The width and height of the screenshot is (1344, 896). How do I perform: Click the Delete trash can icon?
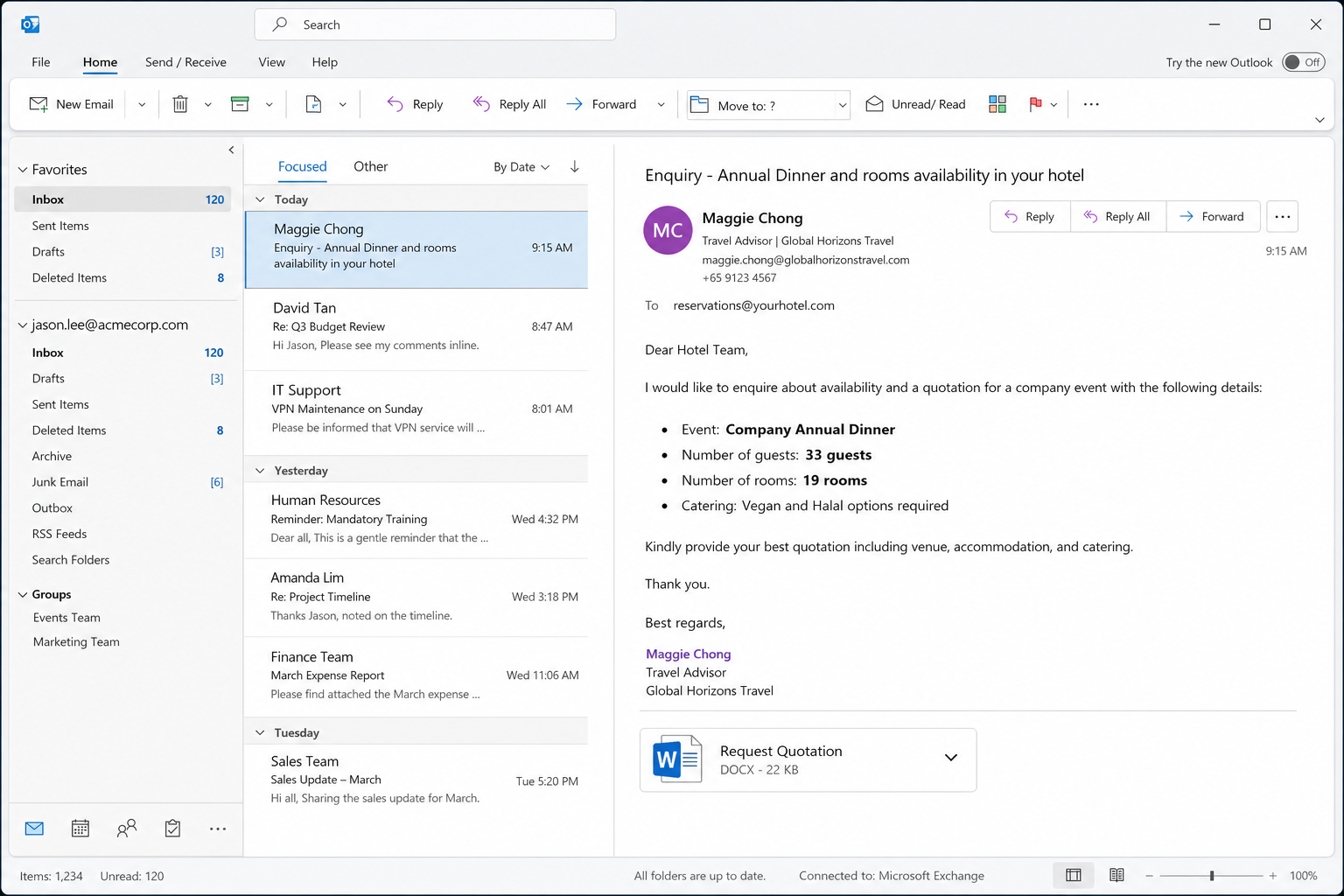click(x=180, y=104)
